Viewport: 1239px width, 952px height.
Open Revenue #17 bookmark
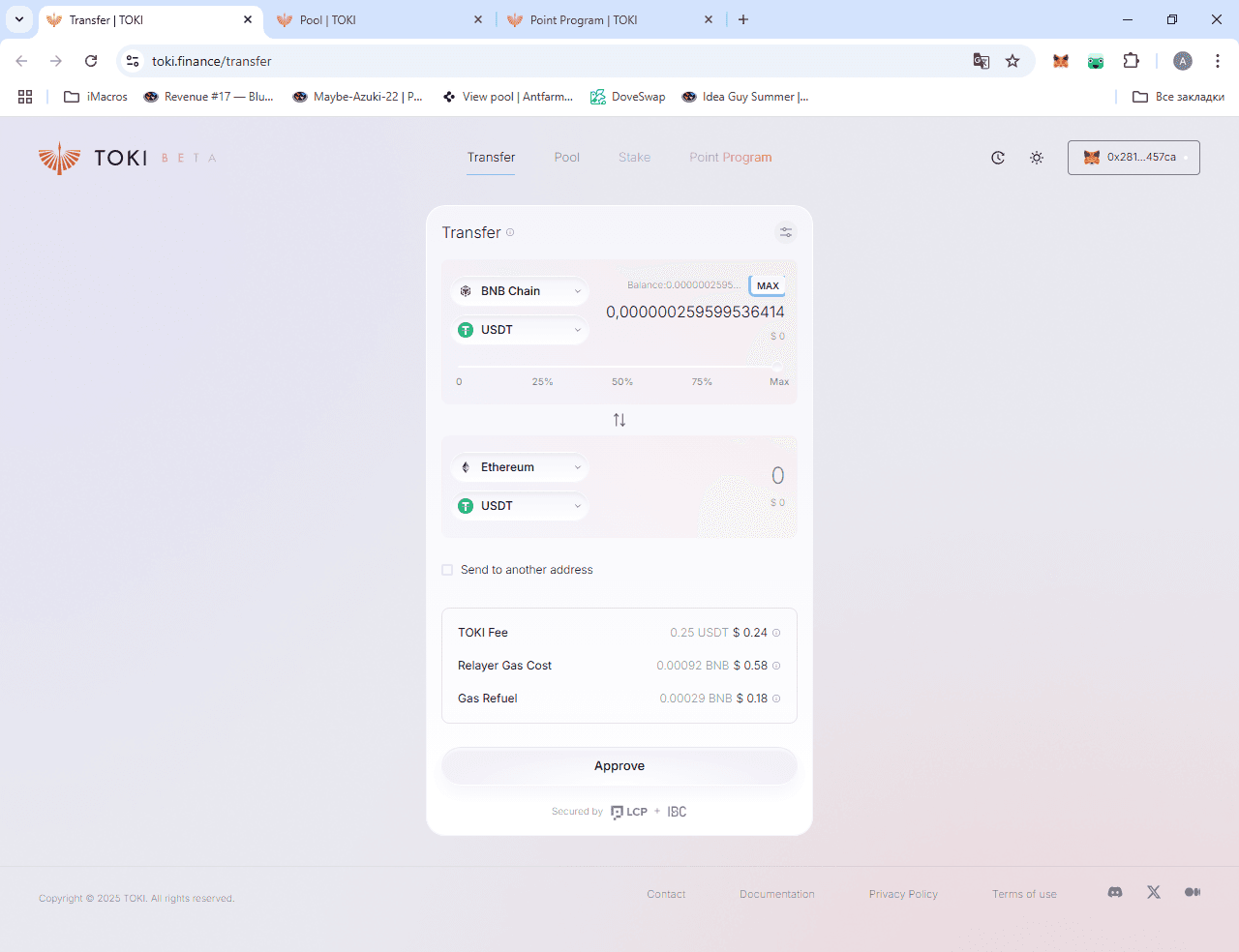click(208, 97)
